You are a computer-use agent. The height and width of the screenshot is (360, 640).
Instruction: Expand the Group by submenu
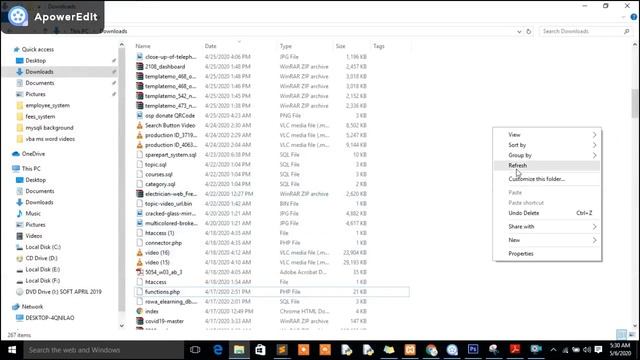(x=547, y=156)
